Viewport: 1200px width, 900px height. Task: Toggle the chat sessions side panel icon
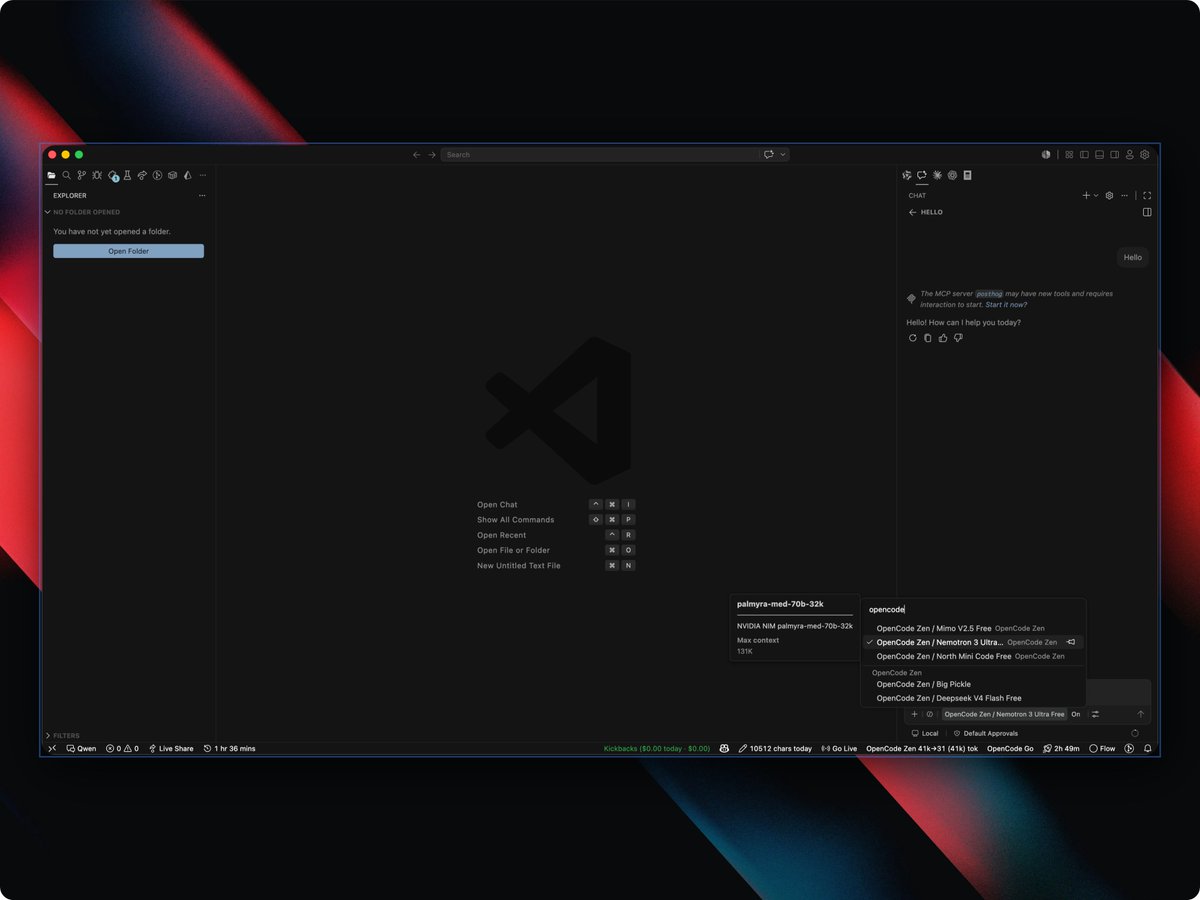point(1147,212)
